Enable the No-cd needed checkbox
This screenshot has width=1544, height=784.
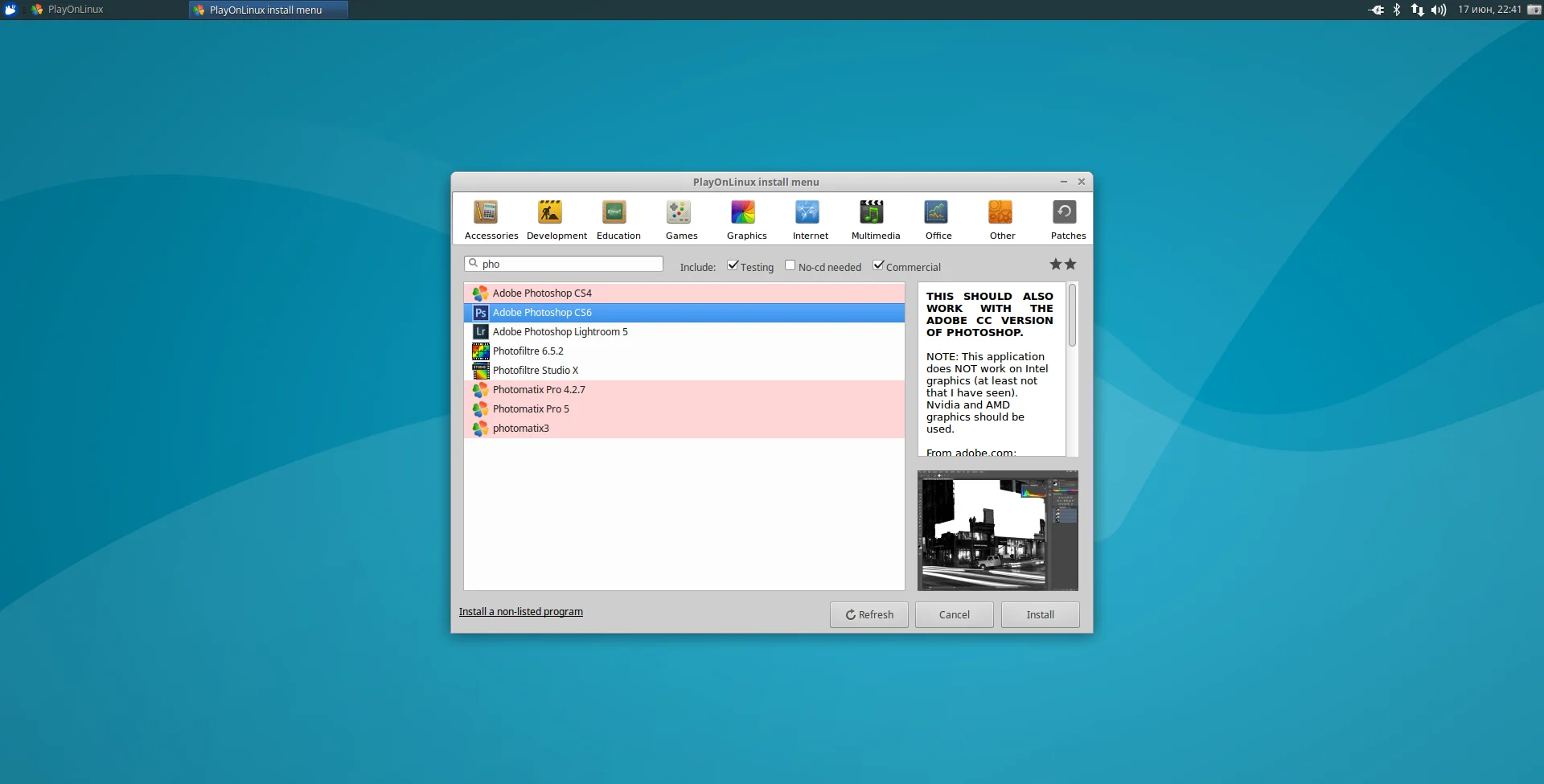(x=790, y=265)
